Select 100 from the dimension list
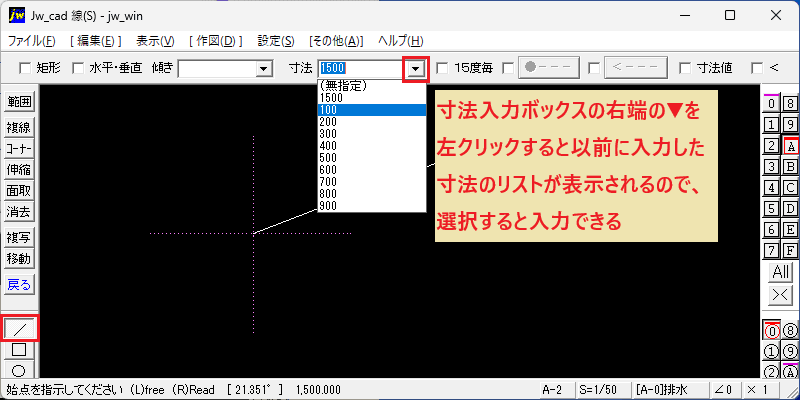 [372, 110]
